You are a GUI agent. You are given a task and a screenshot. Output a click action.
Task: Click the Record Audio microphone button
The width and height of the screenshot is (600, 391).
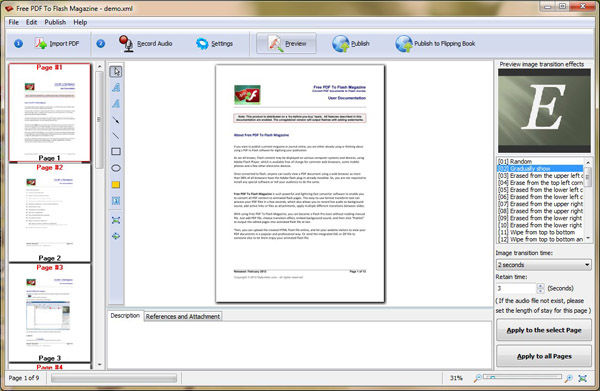point(145,44)
